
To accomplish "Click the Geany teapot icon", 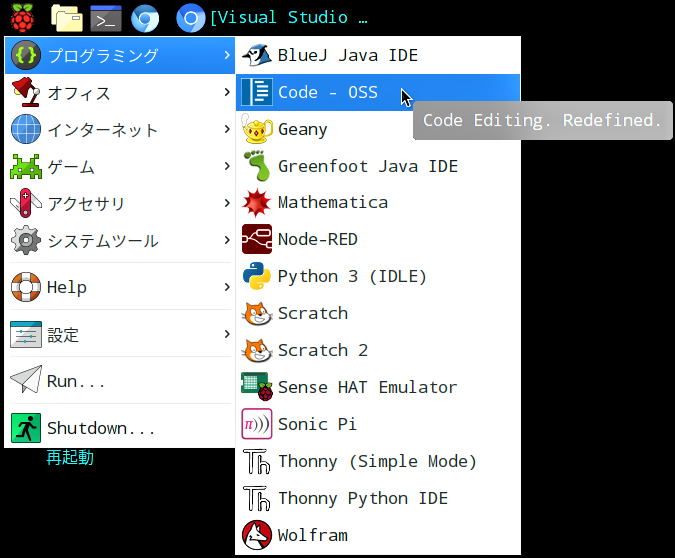I will 257,129.
